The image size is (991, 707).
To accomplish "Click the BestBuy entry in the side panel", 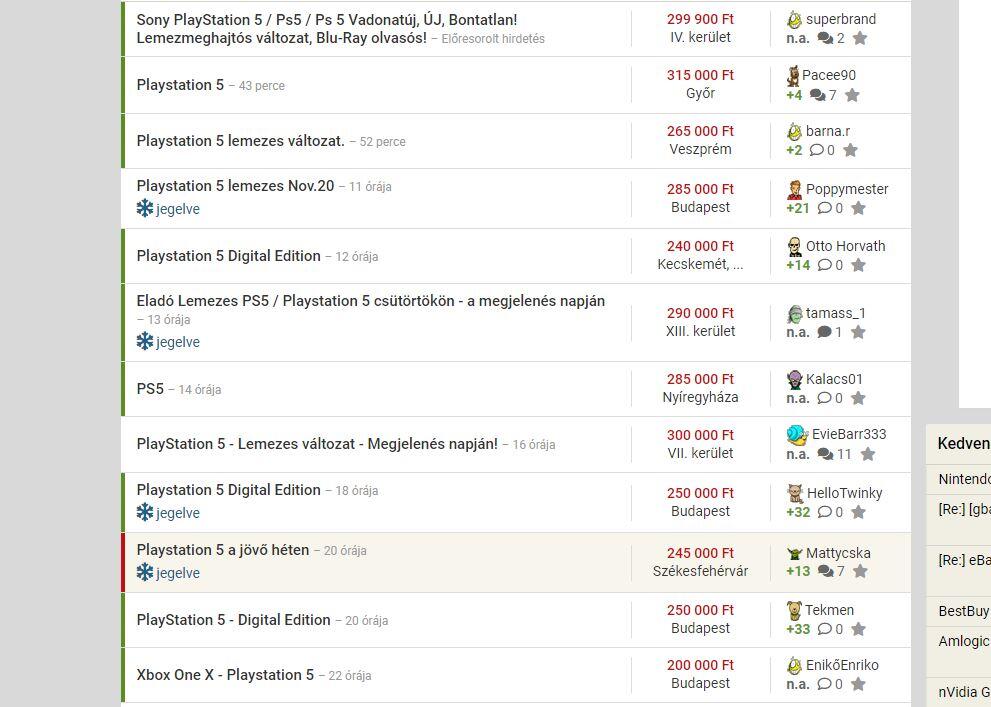I will point(963,611).
